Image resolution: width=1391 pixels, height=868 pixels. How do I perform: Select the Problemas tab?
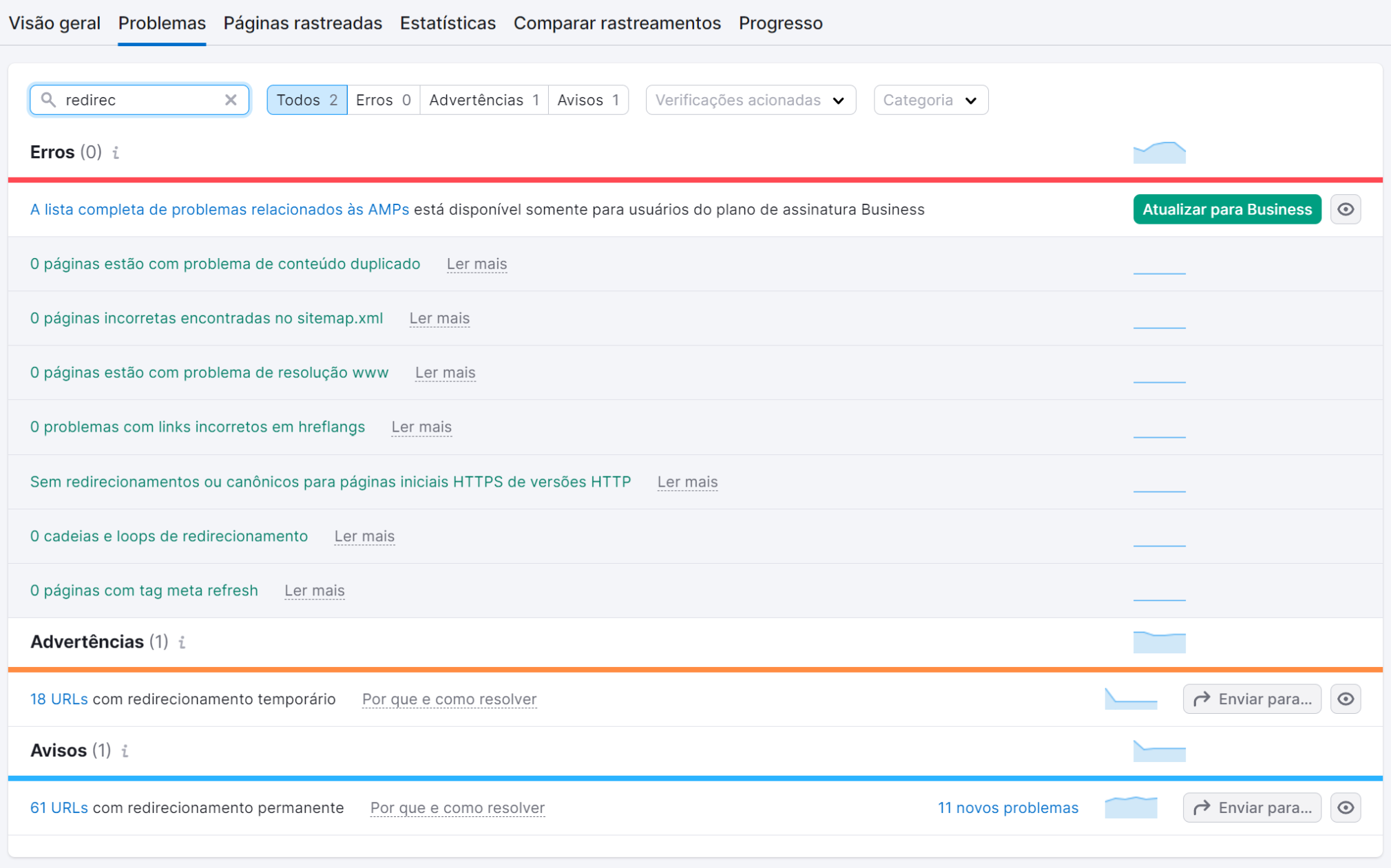pyautogui.click(x=162, y=23)
